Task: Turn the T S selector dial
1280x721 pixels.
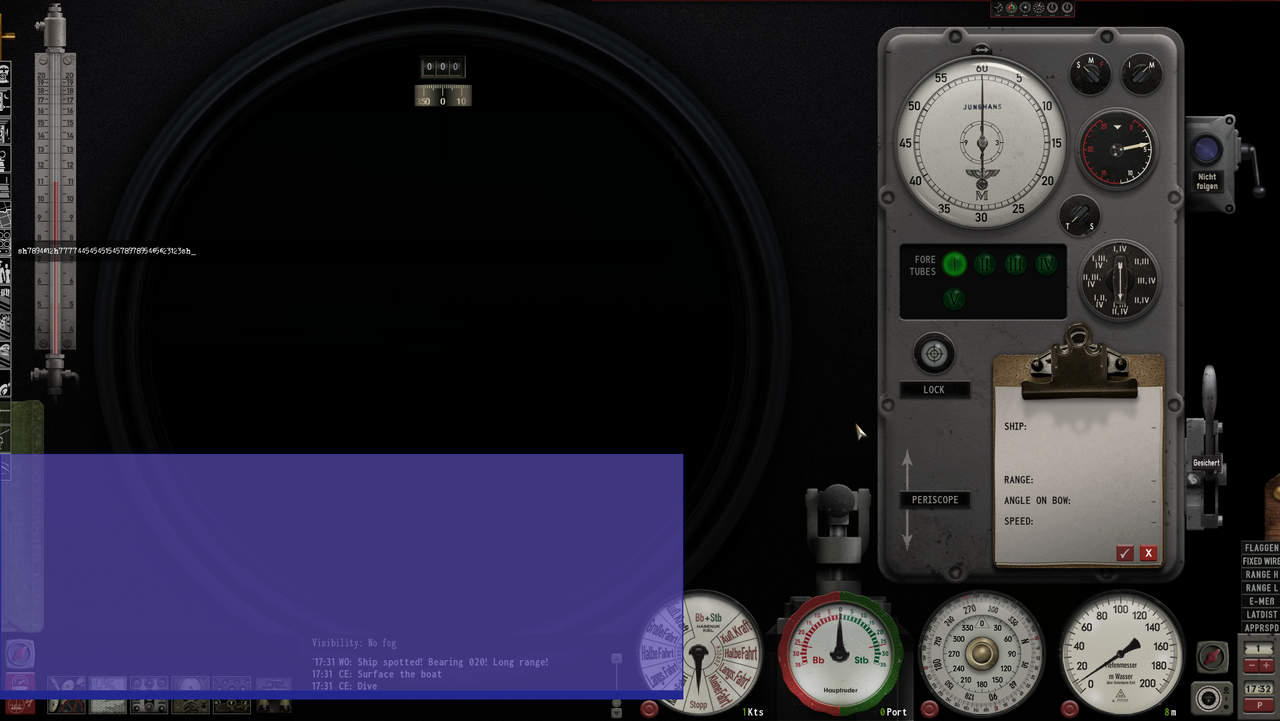Action: point(1080,215)
